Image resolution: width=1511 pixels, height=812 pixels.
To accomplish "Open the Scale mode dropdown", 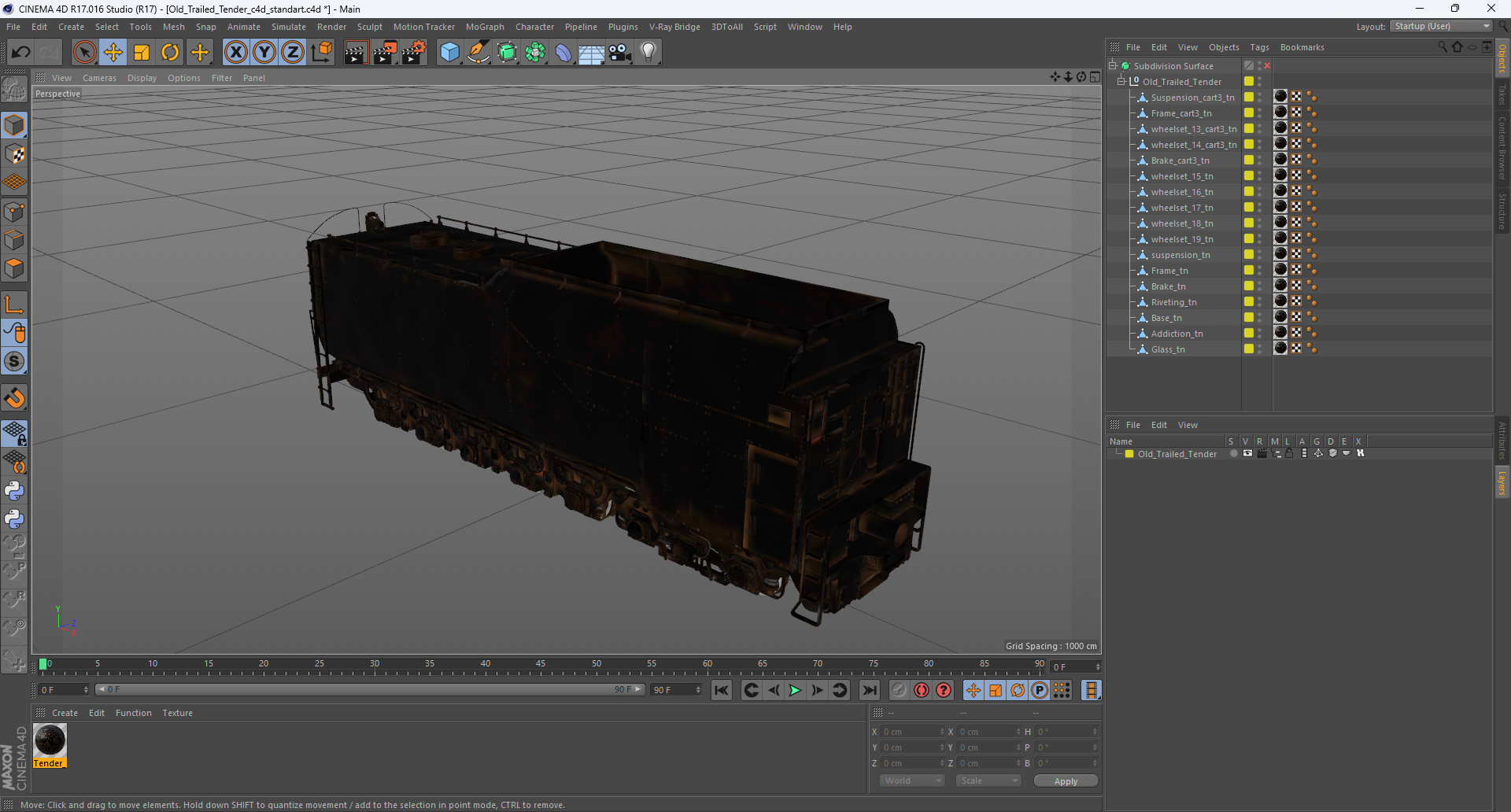I will point(988,781).
